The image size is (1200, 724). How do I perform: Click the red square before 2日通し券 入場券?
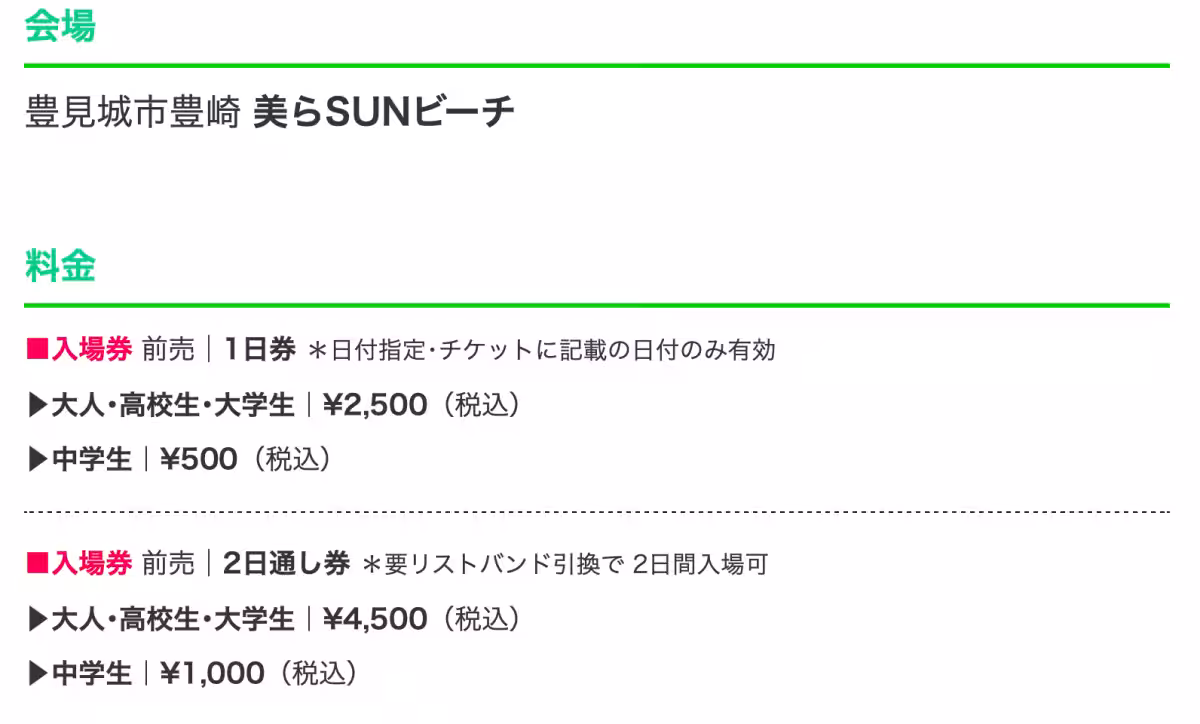tap(37, 565)
